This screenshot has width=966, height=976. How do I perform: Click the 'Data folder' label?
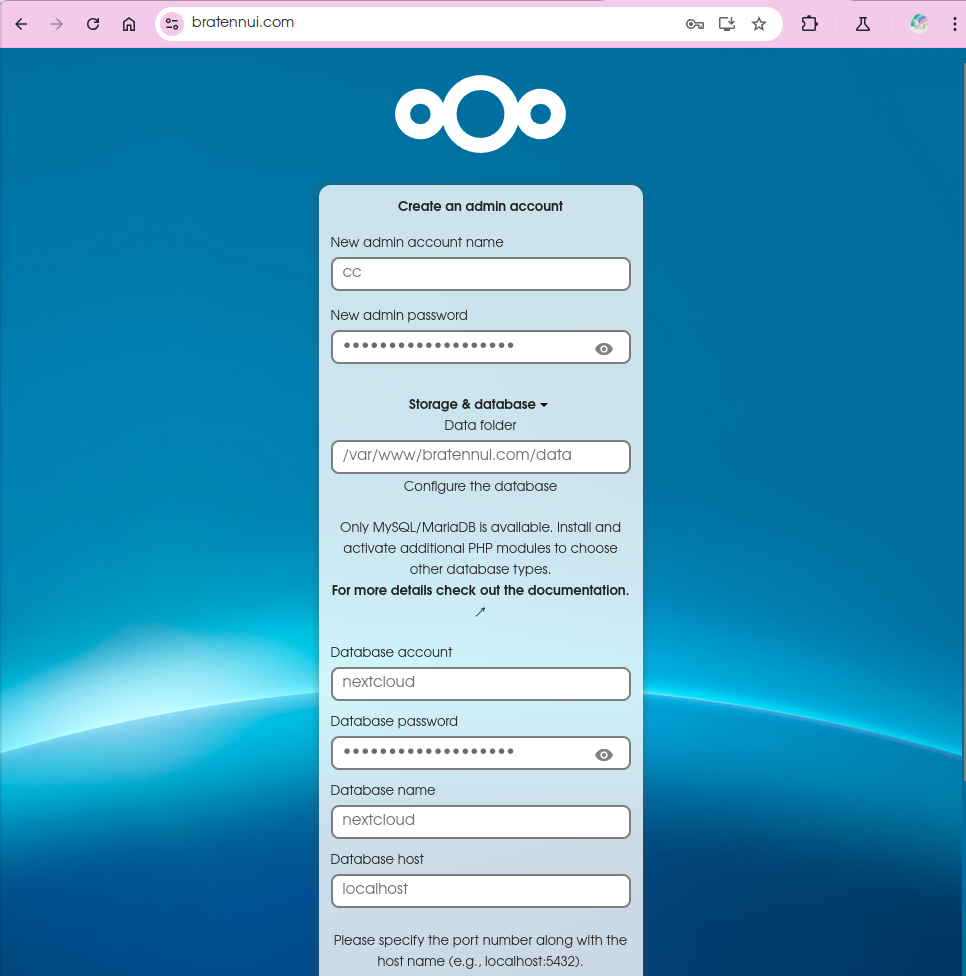point(480,425)
